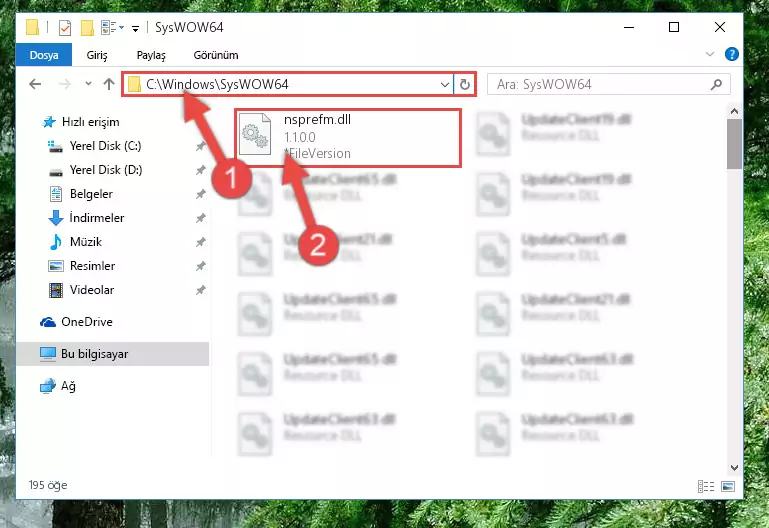Click the 195 öğe status text
The image size is (769, 528).
coord(48,485)
